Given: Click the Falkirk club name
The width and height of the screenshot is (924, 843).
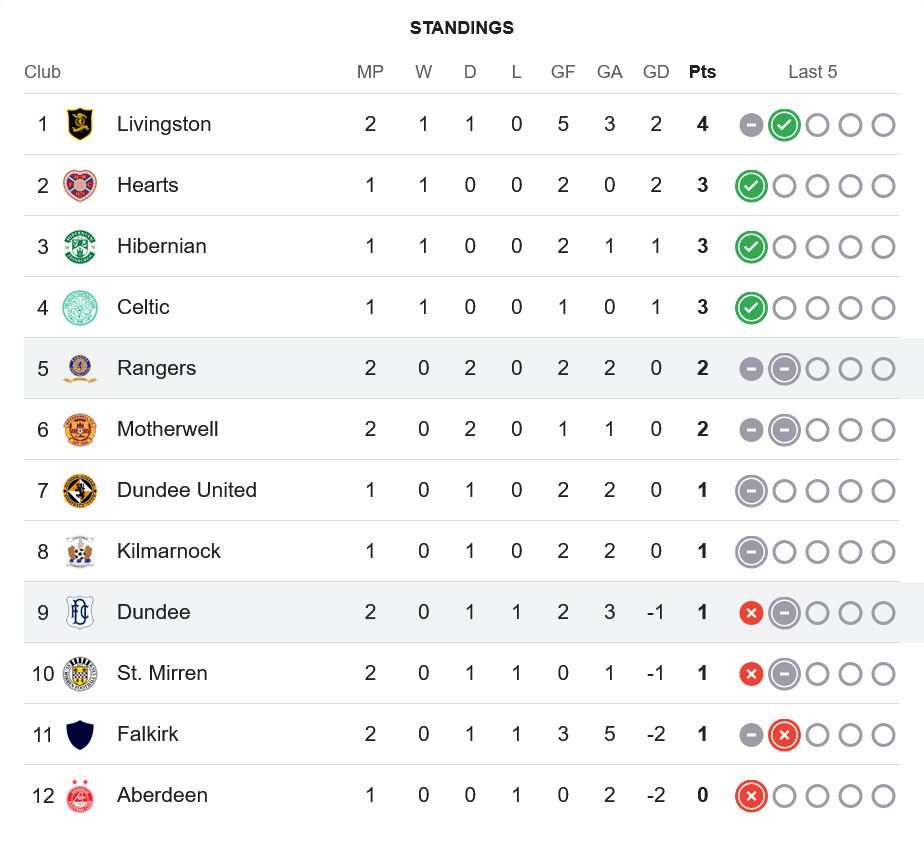Looking at the screenshot, I should point(148,734).
